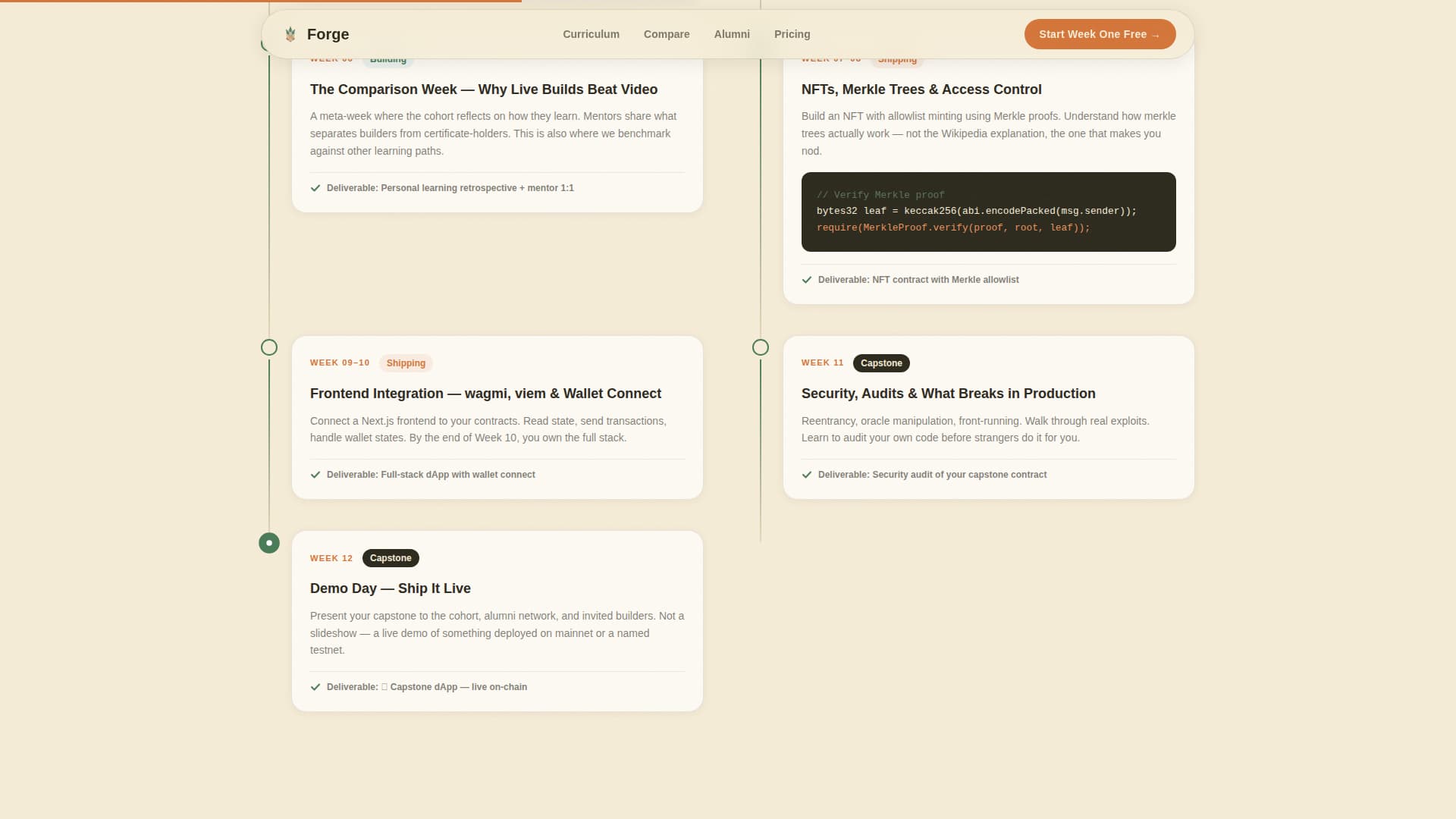
Task: Click checkmark icon beside Security audit deliverable
Action: click(x=807, y=475)
